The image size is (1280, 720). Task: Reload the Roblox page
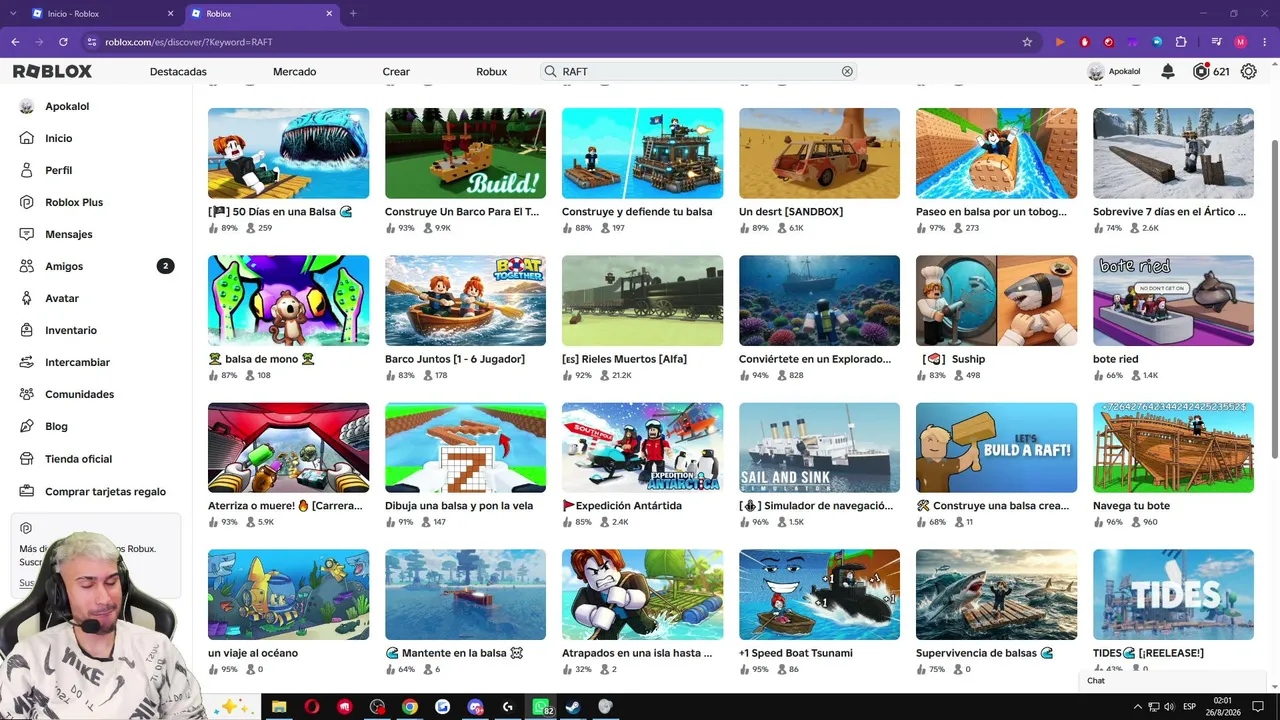tap(63, 42)
